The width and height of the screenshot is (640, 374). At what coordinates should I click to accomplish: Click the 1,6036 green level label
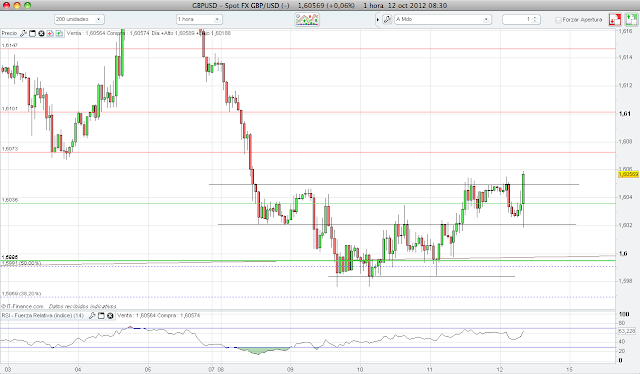(x=10, y=200)
